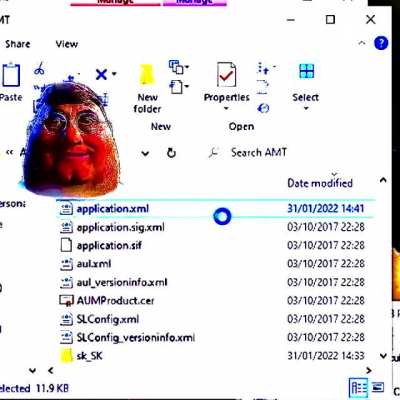Viewport: 400px width, 400px height.
Task: Click the blue Delete X icon
Action: [101, 74]
